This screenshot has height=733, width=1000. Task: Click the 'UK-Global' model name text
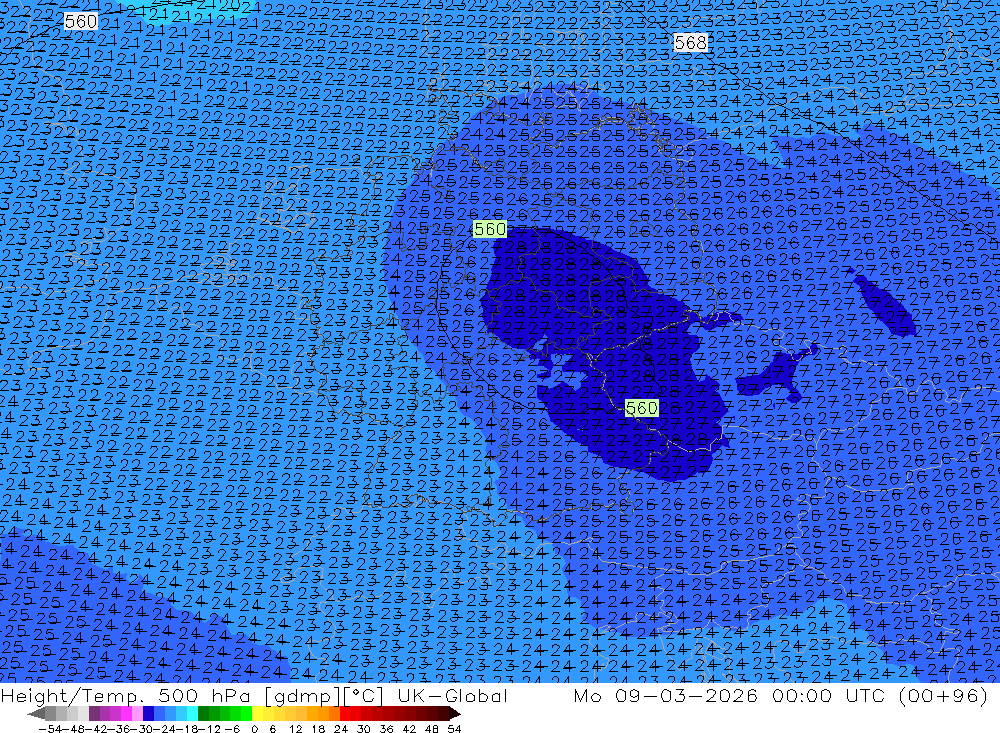(452, 696)
